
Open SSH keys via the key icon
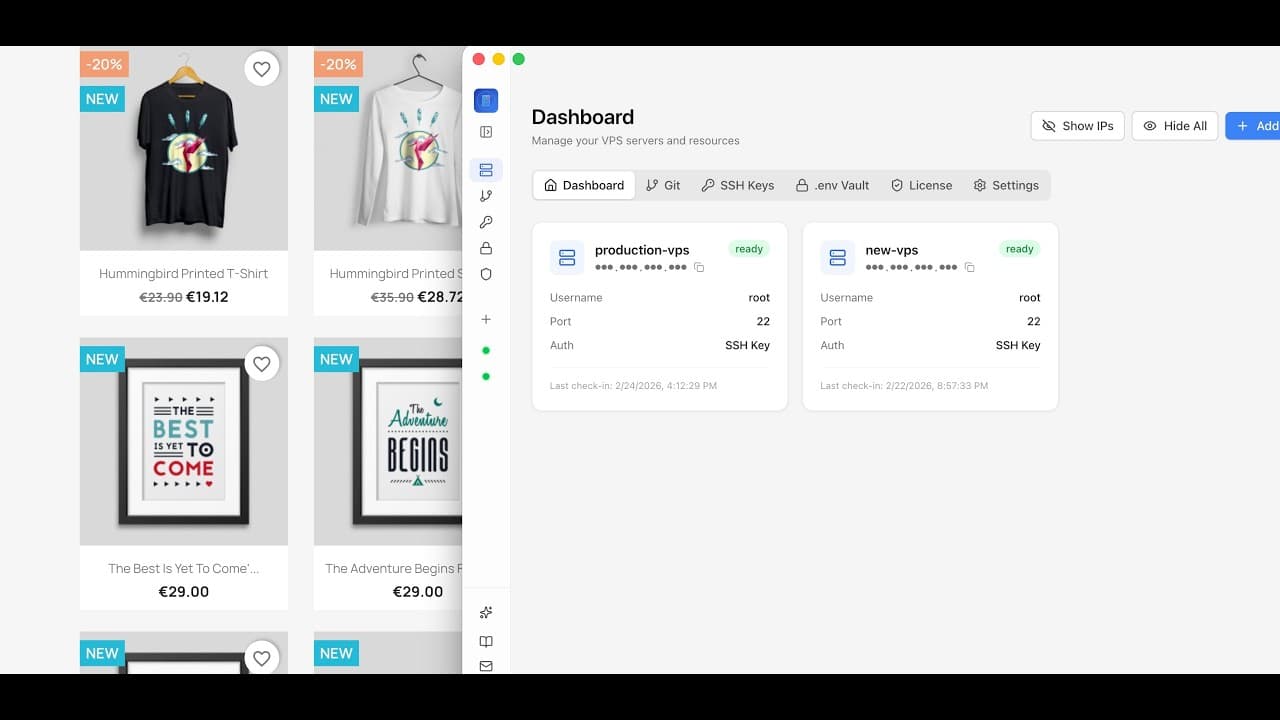(x=486, y=222)
